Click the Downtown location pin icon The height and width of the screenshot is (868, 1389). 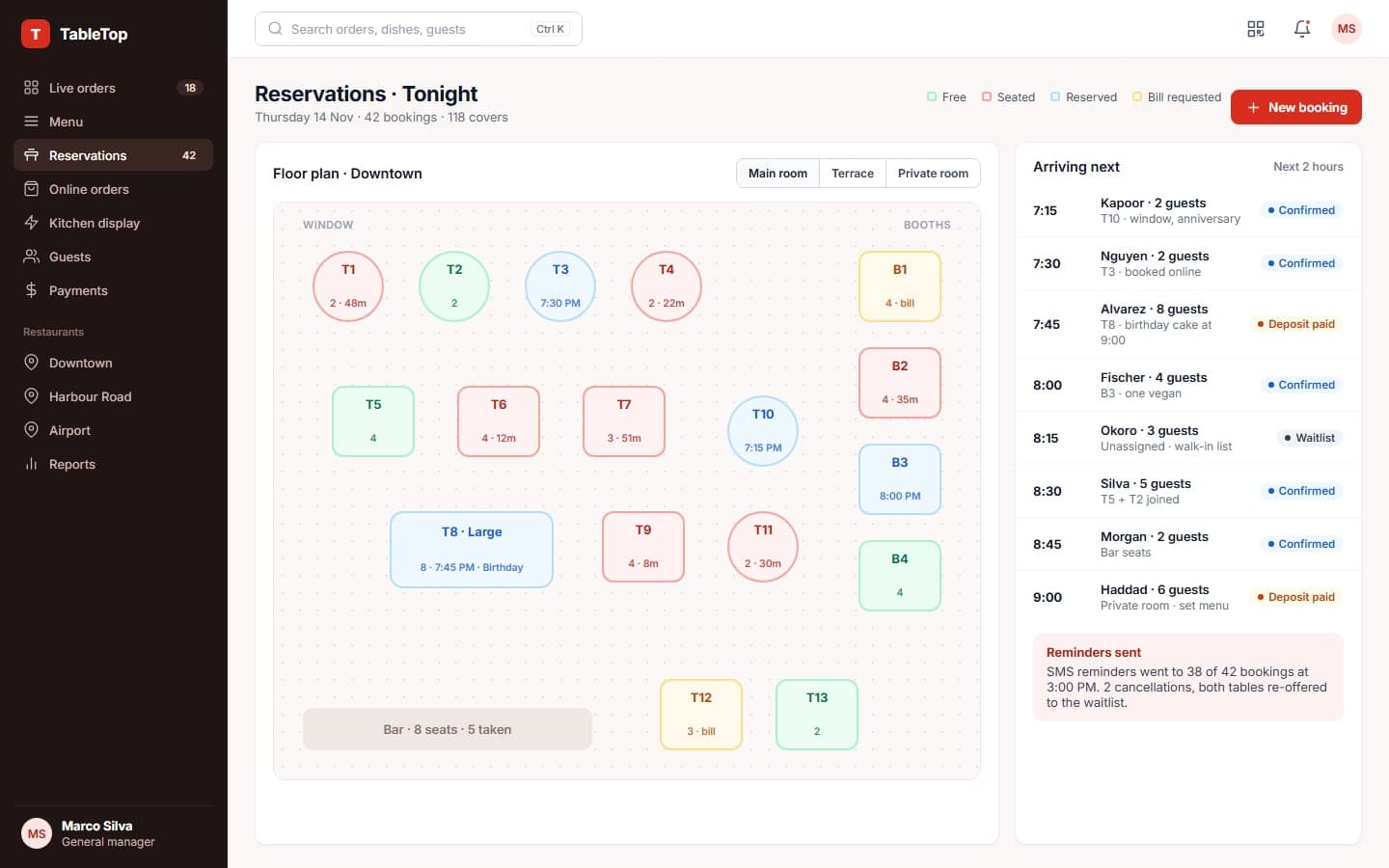(31, 363)
